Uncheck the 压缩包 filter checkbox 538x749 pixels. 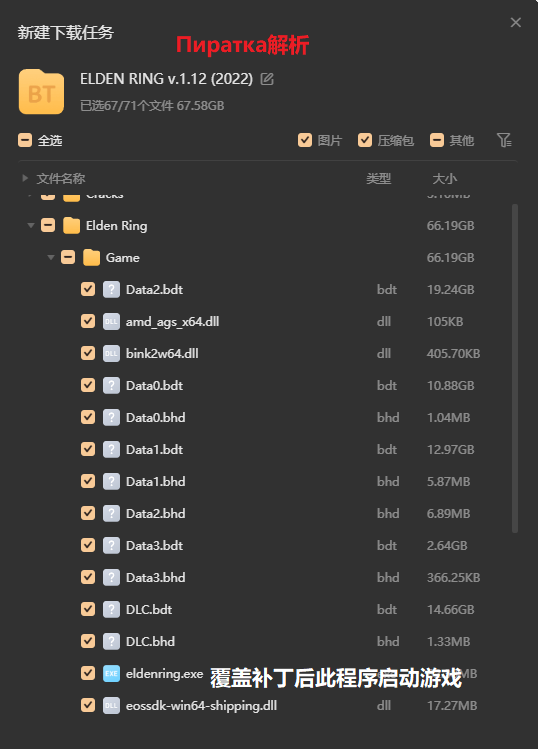[x=365, y=140]
